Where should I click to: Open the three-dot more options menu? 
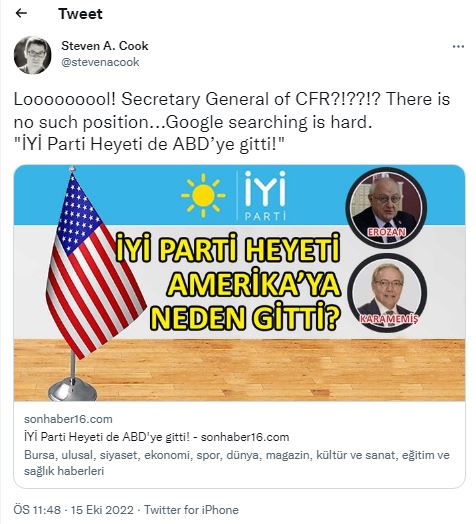458,46
